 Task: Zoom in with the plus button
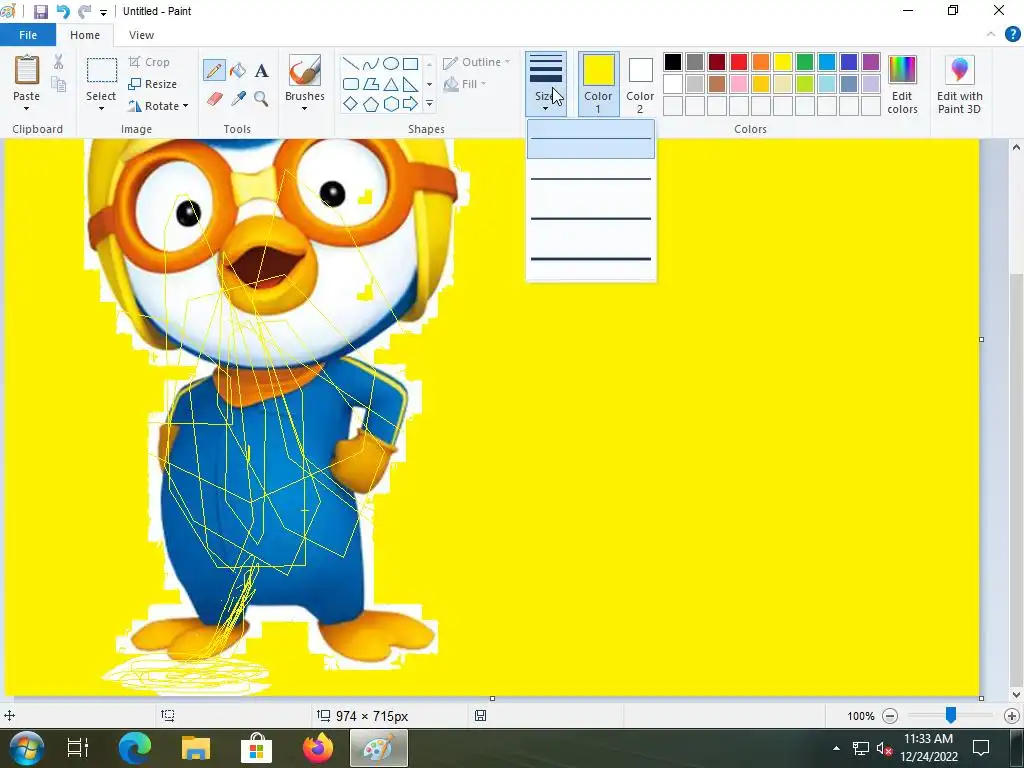tap(1012, 716)
